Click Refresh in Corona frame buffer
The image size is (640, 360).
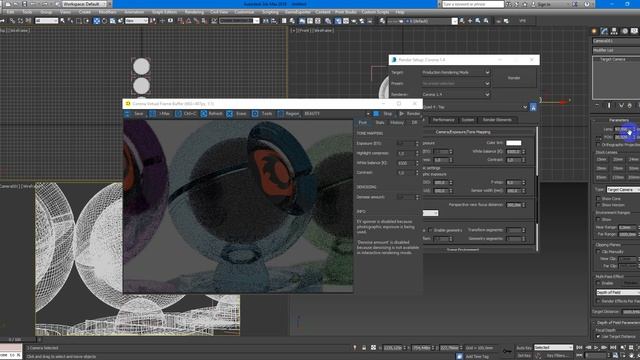click(x=212, y=114)
